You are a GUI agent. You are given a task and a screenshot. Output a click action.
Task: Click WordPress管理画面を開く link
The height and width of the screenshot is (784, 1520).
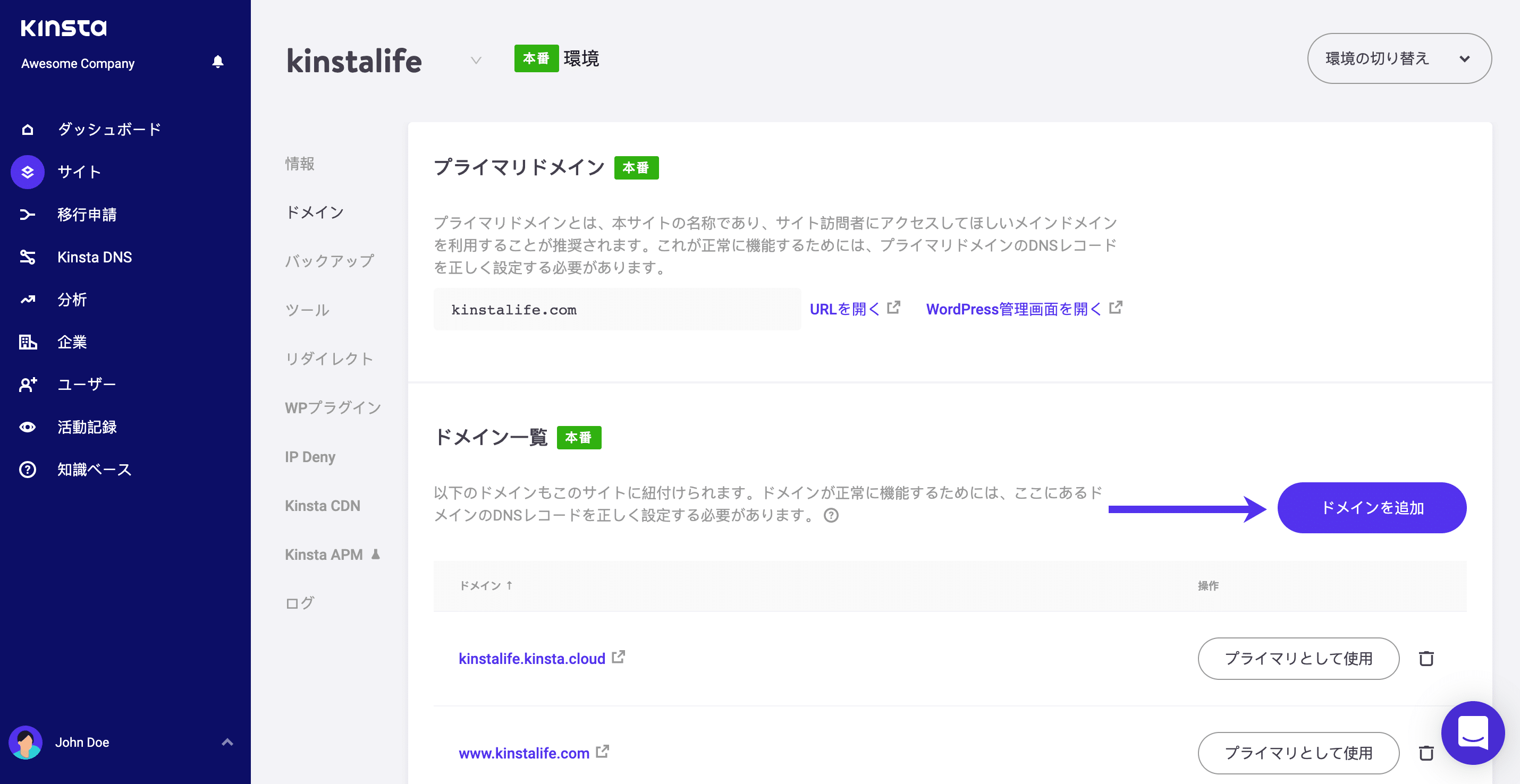pos(1013,309)
